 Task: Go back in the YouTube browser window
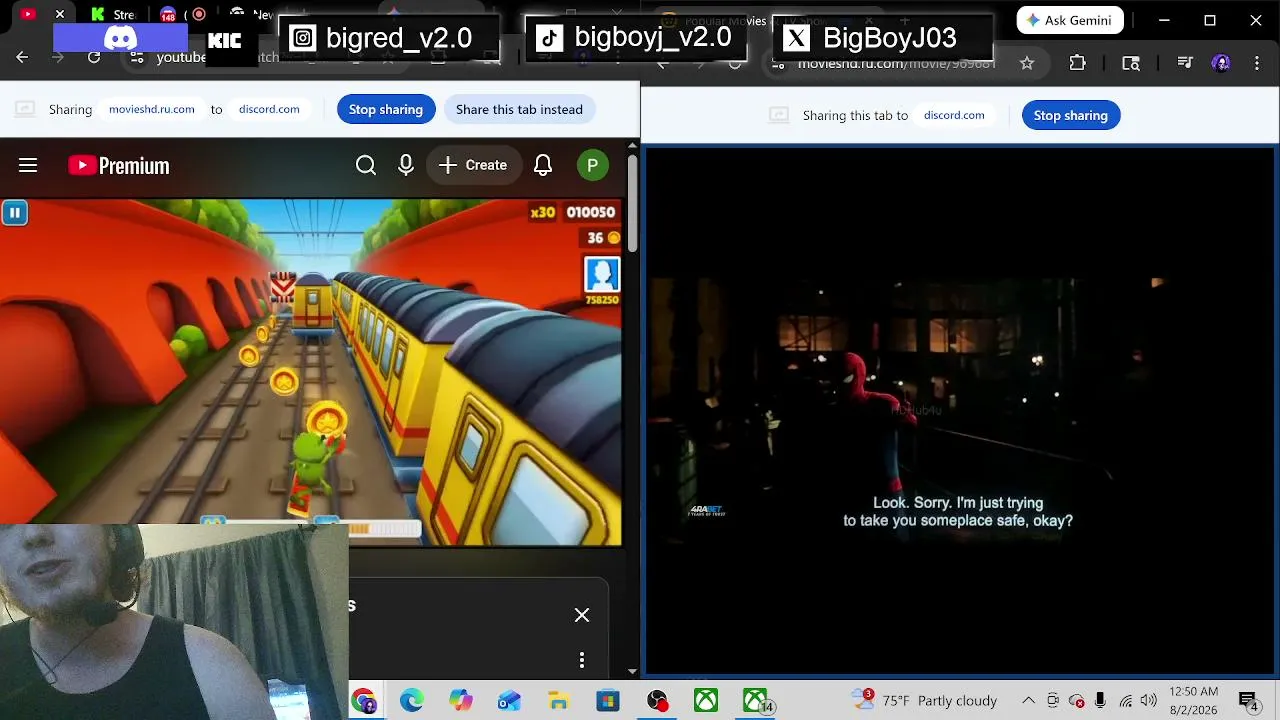[x=22, y=58]
